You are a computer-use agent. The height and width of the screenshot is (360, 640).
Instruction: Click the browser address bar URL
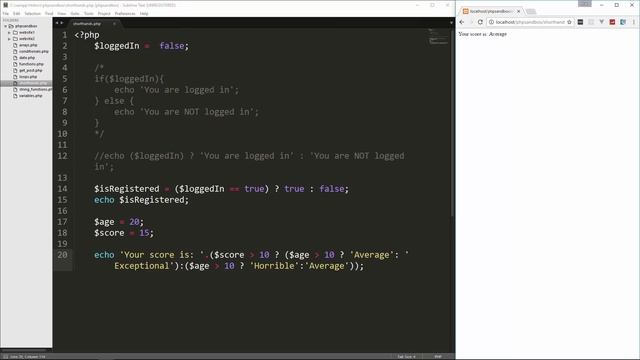[x=530, y=22]
